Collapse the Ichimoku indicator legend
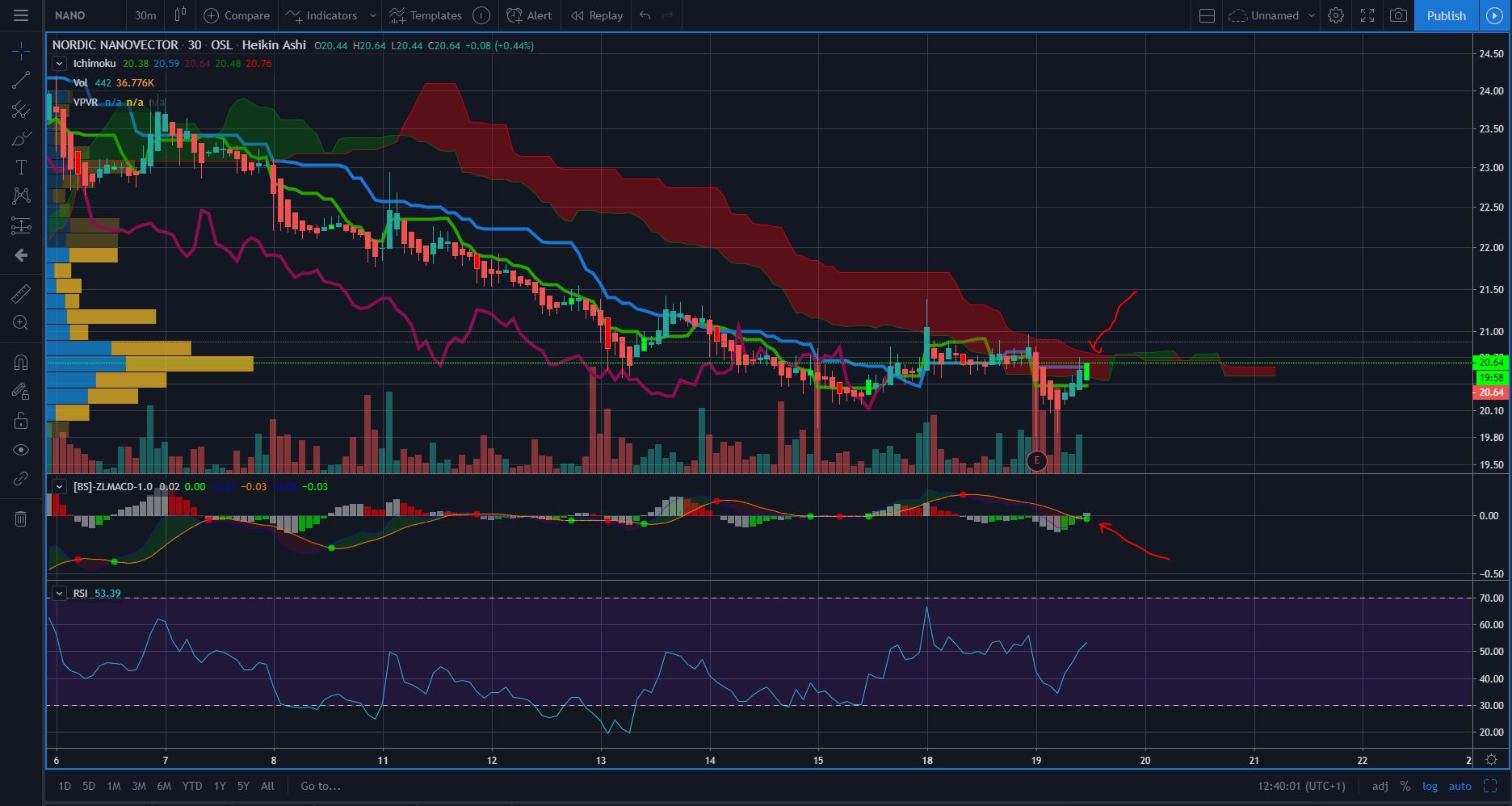The width and height of the screenshot is (1512, 806). (59, 63)
